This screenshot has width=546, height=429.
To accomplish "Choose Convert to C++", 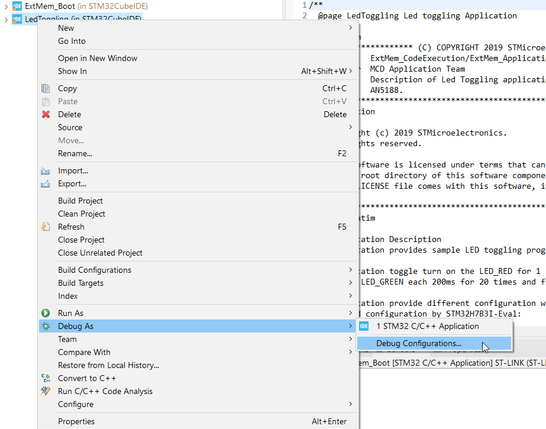I will [198, 378].
